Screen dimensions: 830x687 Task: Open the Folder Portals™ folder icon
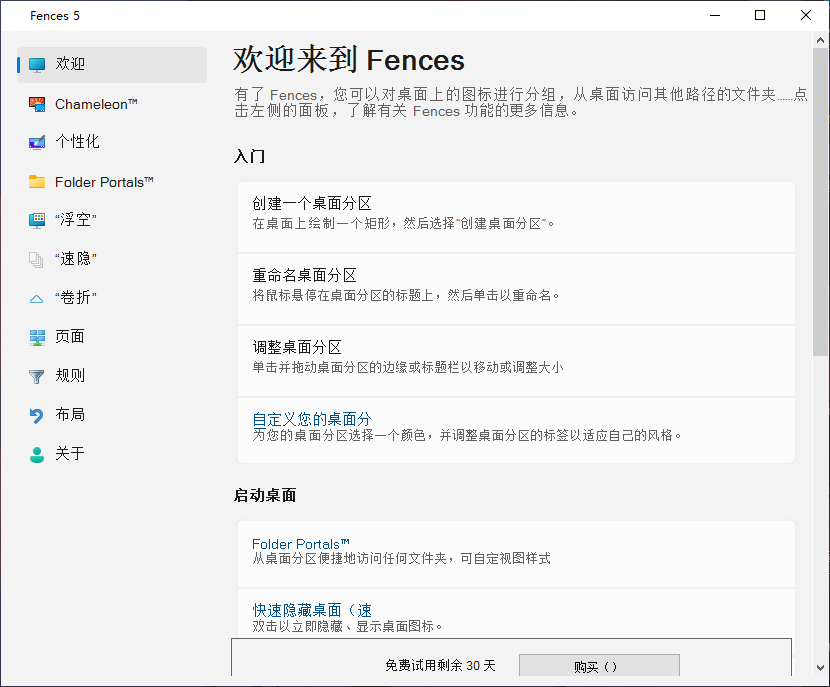[37, 182]
